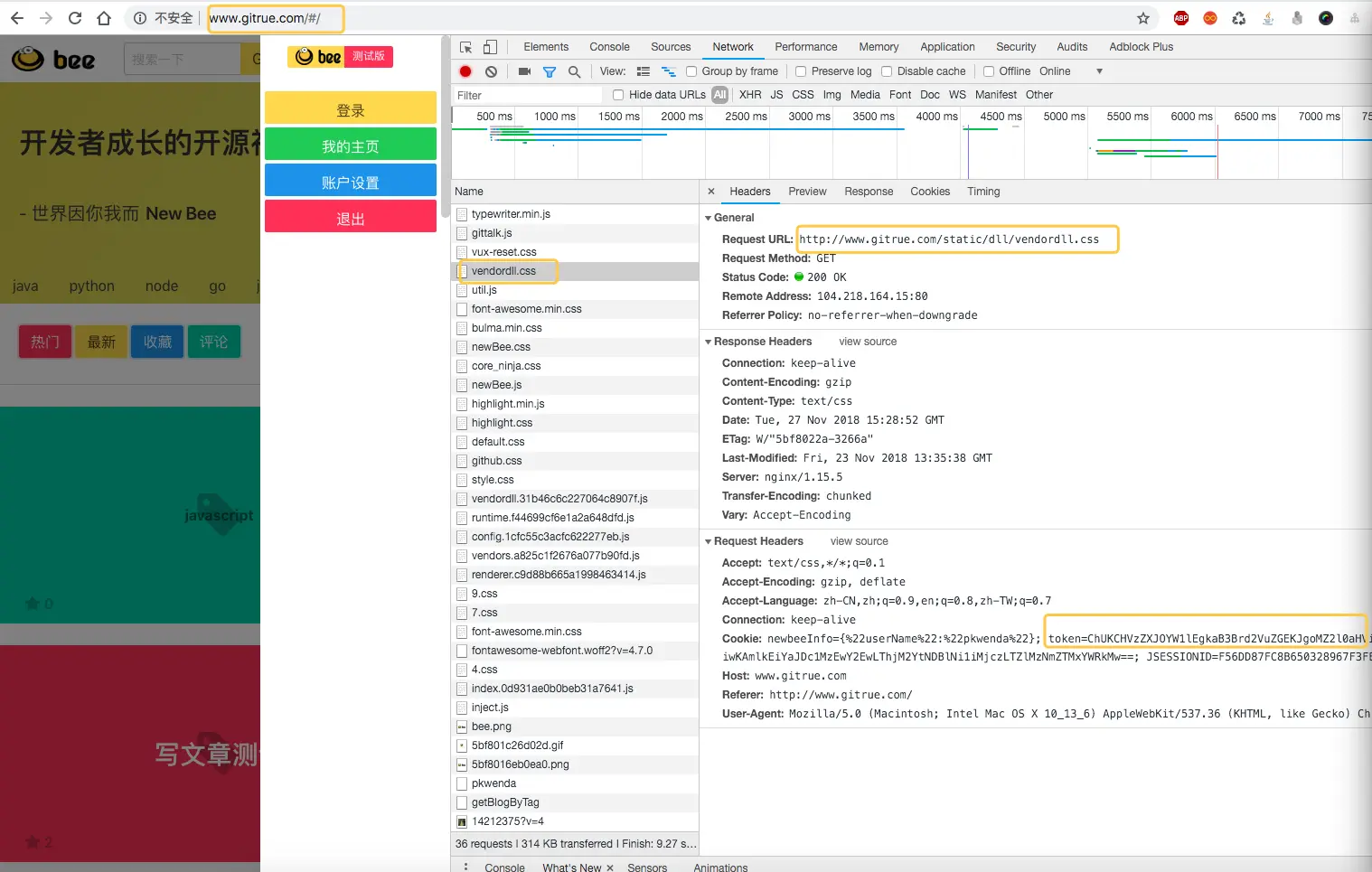This screenshot has width=1372, height=872.
Task: Click the bee logo on webpage
Action: point(53,59)
